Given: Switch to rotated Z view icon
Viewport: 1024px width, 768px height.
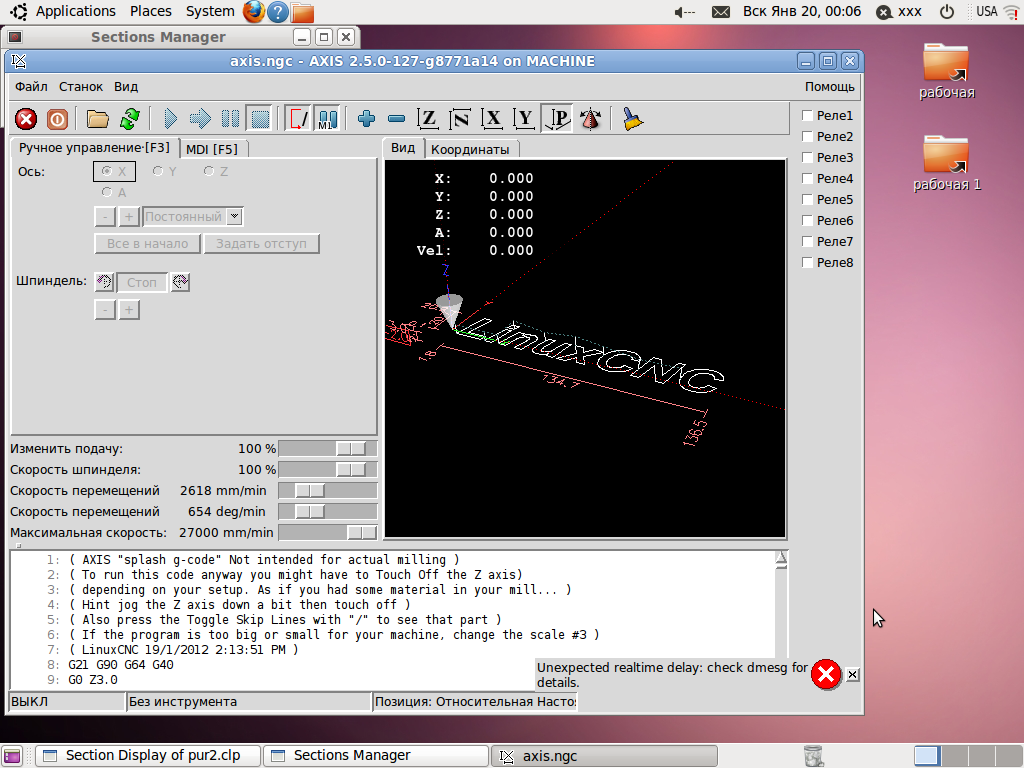Looking at the screenshot, I should pyautogui.click(x=460, y=119).
